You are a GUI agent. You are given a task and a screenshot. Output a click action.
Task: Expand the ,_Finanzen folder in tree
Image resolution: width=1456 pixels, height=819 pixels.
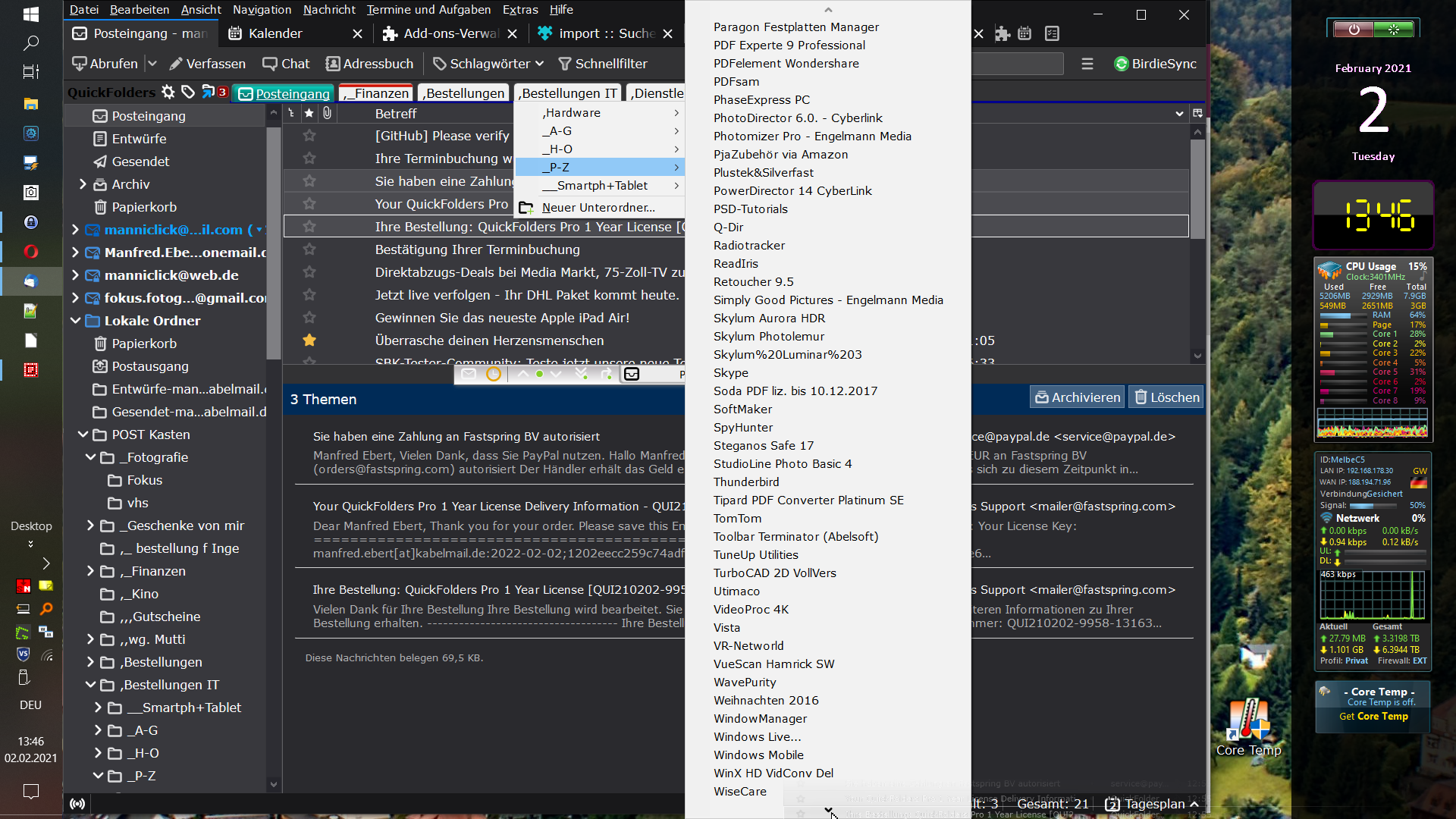tap(90, 571)
